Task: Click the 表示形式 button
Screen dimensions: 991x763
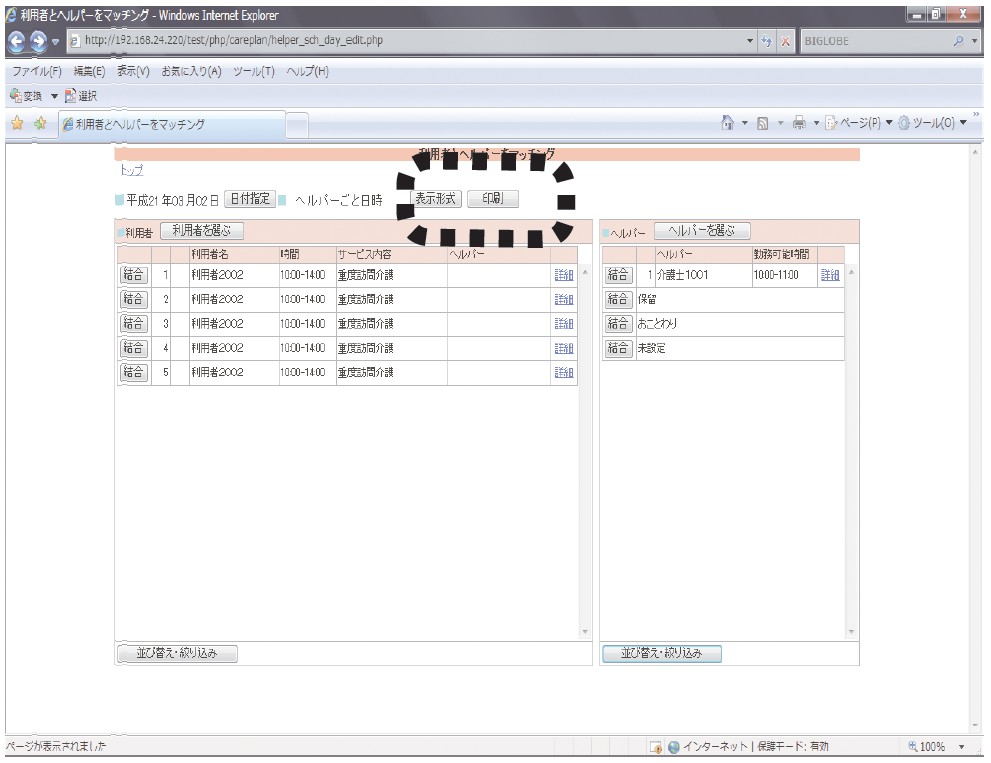Action: (x=435, y=198)
